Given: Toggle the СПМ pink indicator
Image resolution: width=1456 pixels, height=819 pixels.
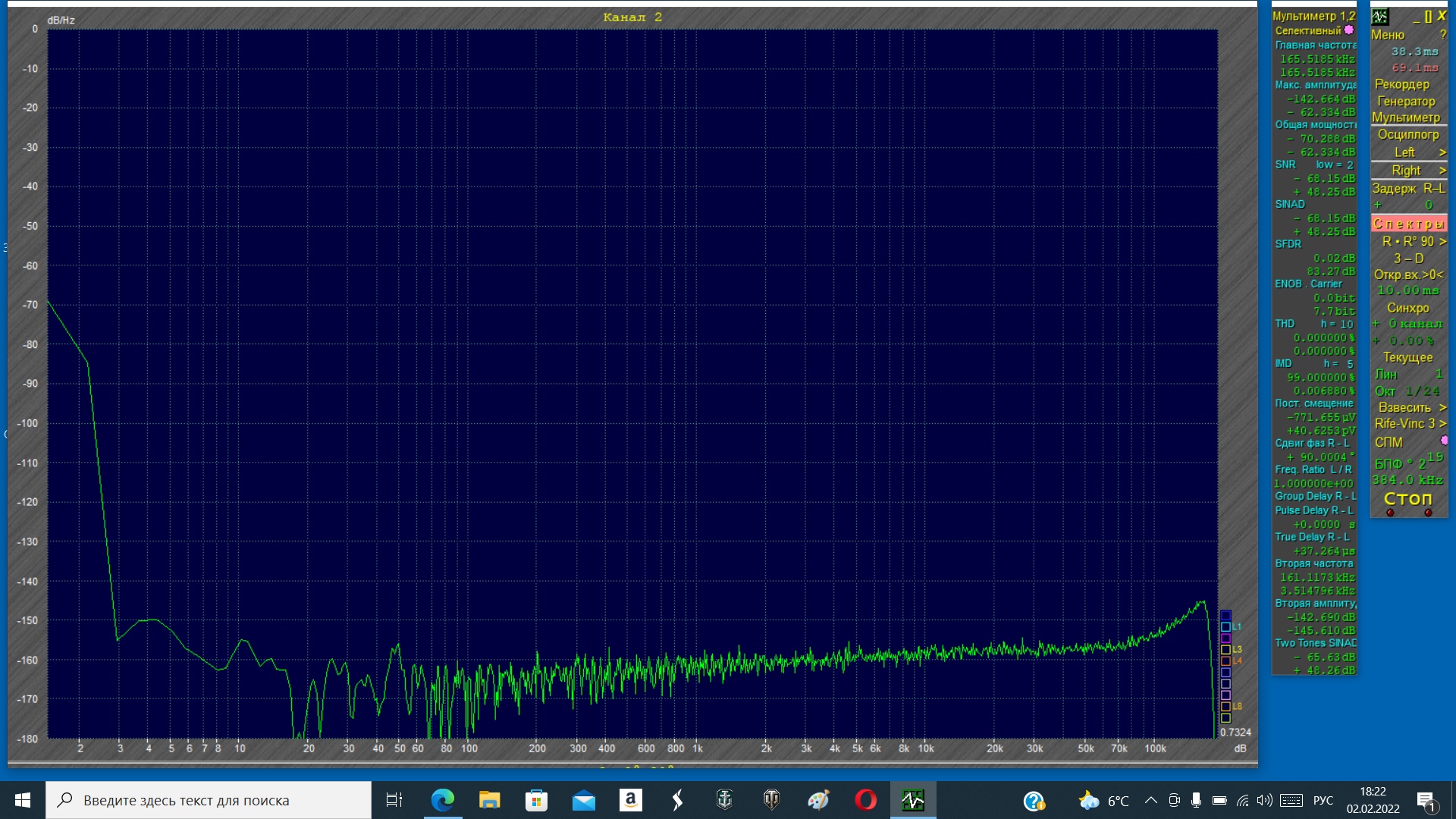Looking at the screenshot, I should pos(1444,441).
